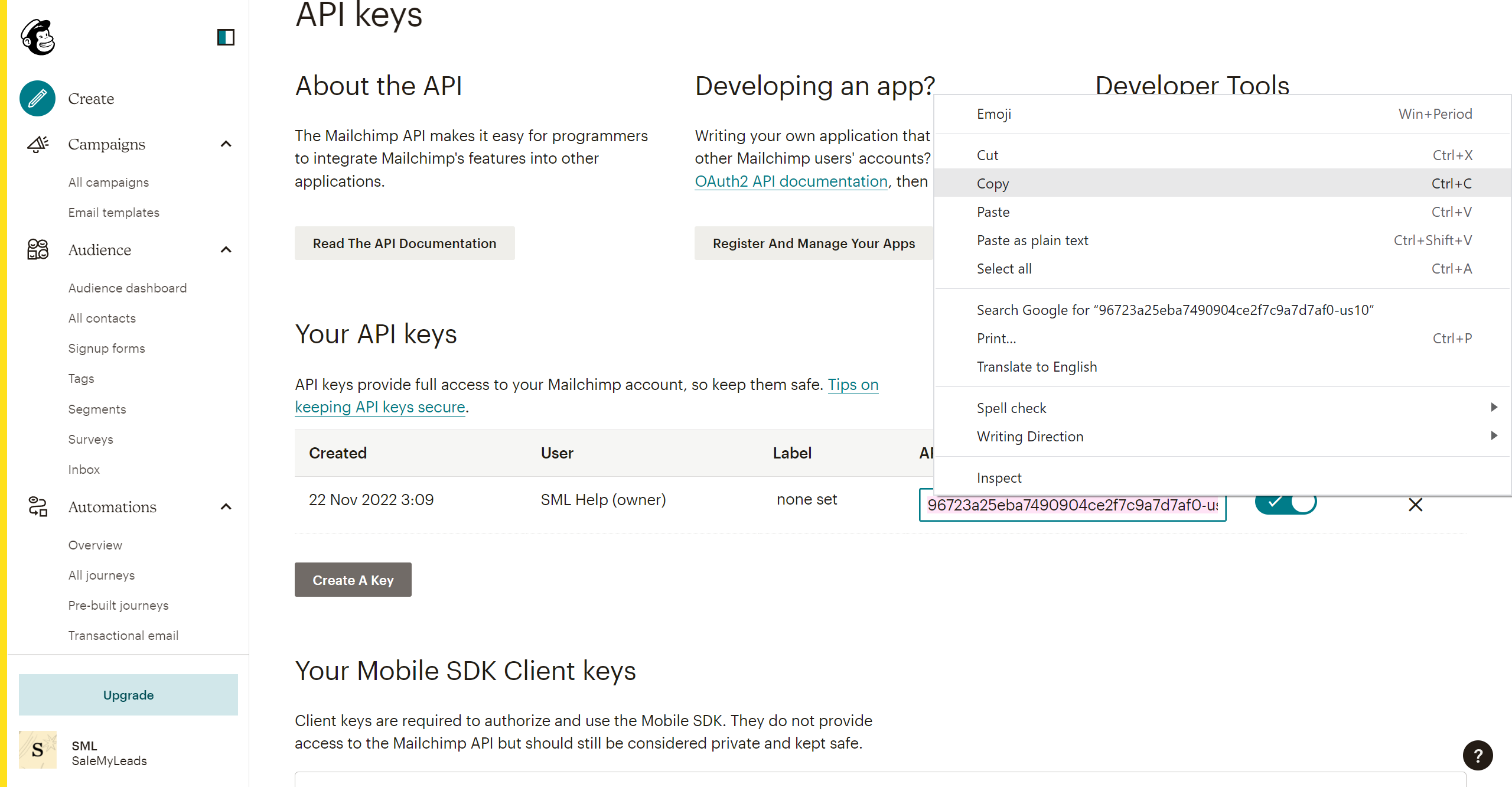Screen dimensions: 1512x787
Task: Open Tips on keeping API keys secure link
Action: point(853,384)
